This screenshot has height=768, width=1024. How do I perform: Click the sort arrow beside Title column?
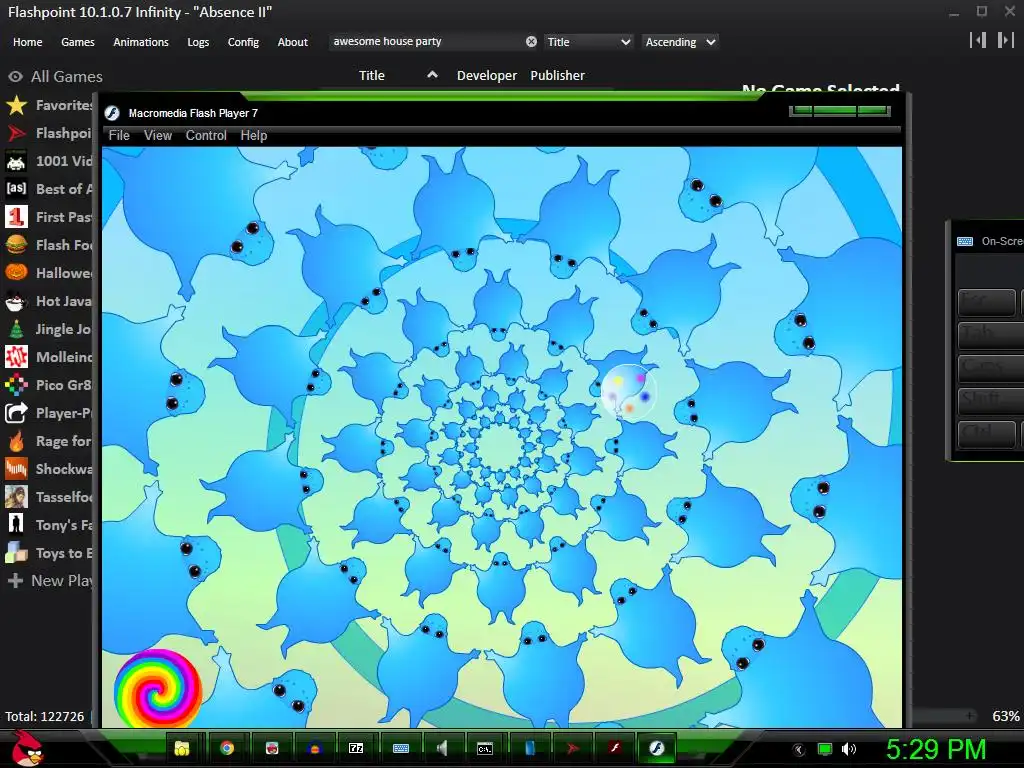(x=432, y=75)
